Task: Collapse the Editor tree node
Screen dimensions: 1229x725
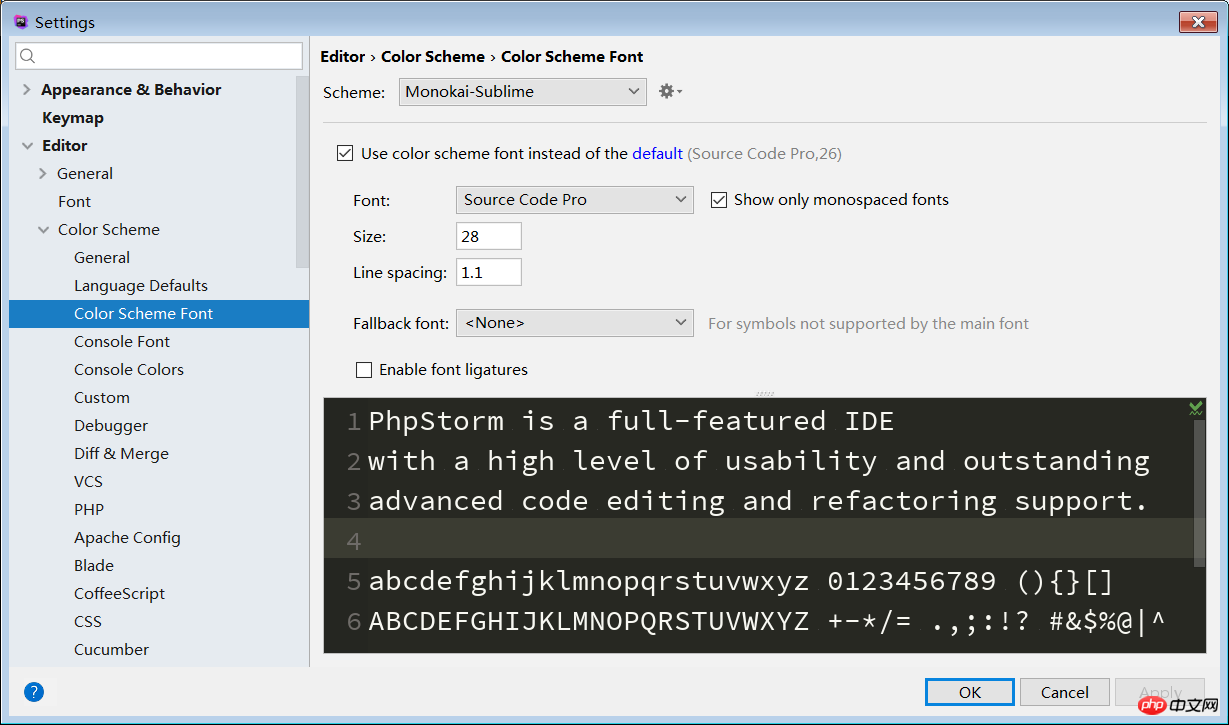Action: (x=26, y=146)
